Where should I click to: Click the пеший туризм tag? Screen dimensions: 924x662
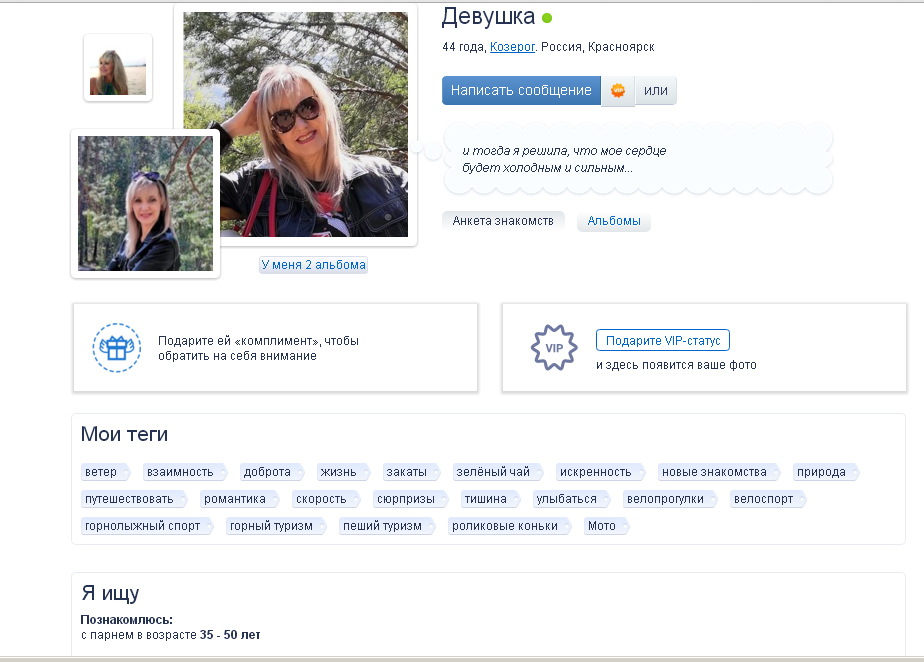coord(387,526)
